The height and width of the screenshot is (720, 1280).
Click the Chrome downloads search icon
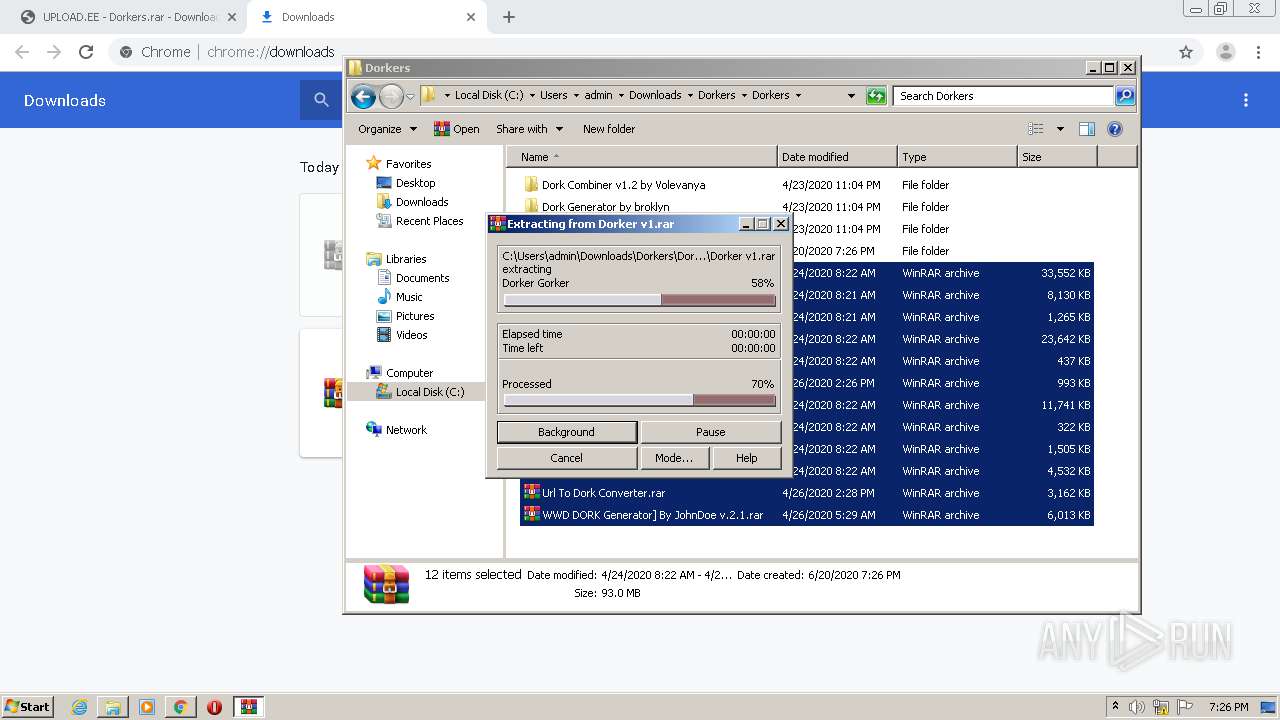[321, 100]
